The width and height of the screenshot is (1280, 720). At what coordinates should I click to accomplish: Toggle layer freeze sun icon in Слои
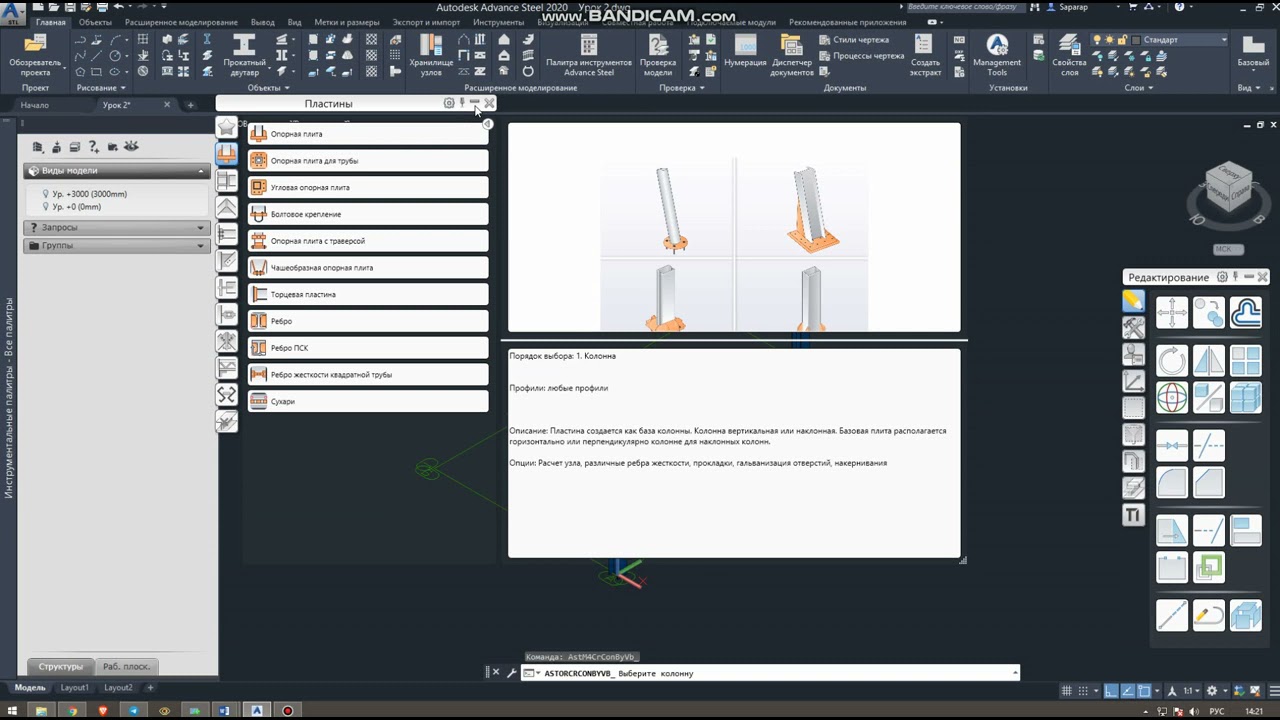[x=1109, y=40]
